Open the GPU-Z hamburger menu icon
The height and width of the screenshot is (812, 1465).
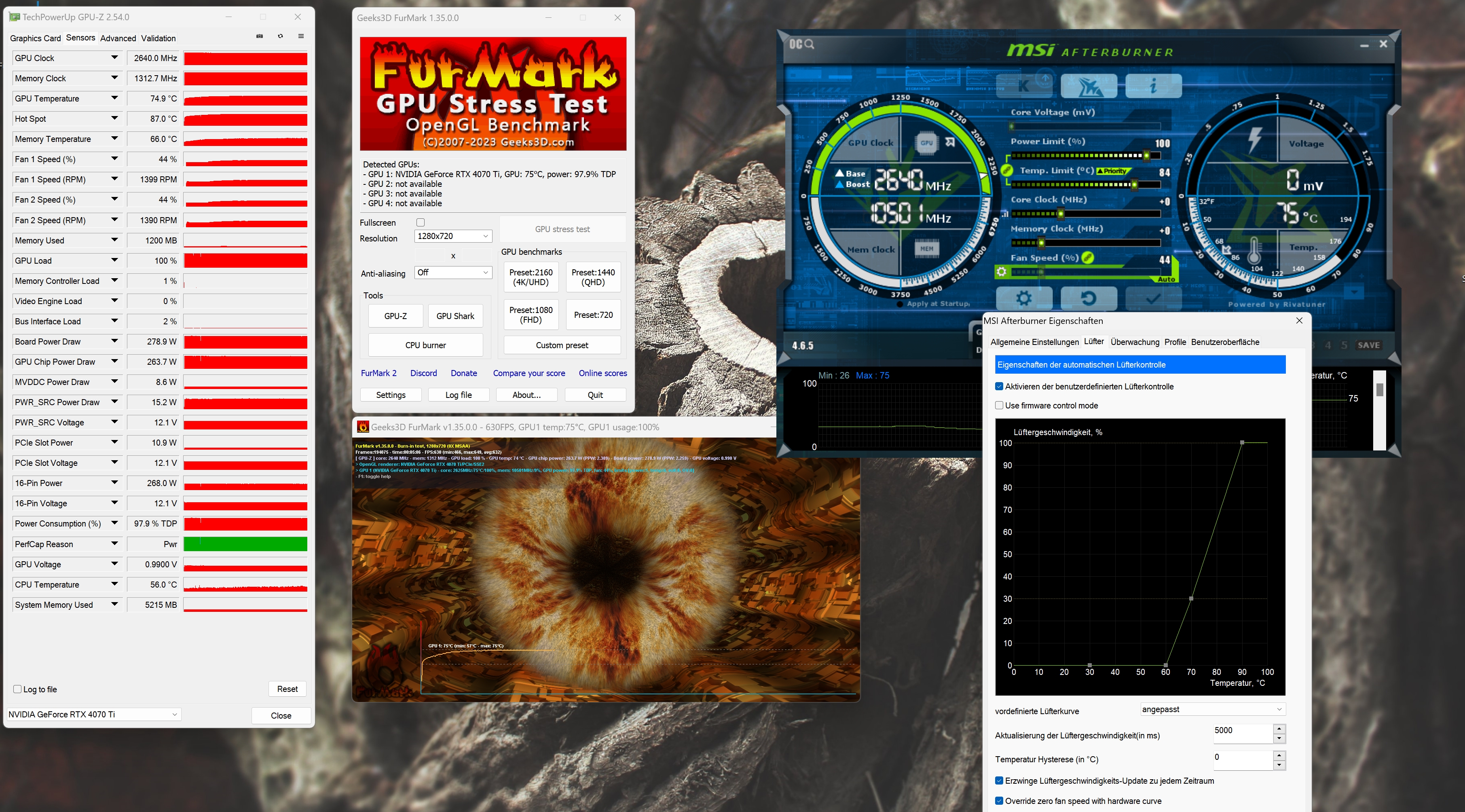click(x=301, y=36)
